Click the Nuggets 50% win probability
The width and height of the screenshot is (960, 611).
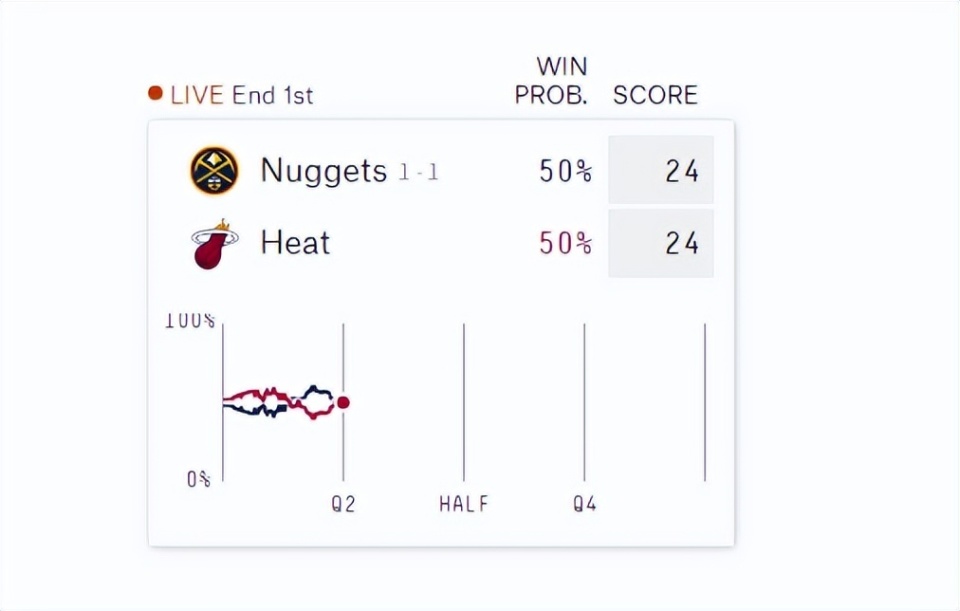point(565,171)
